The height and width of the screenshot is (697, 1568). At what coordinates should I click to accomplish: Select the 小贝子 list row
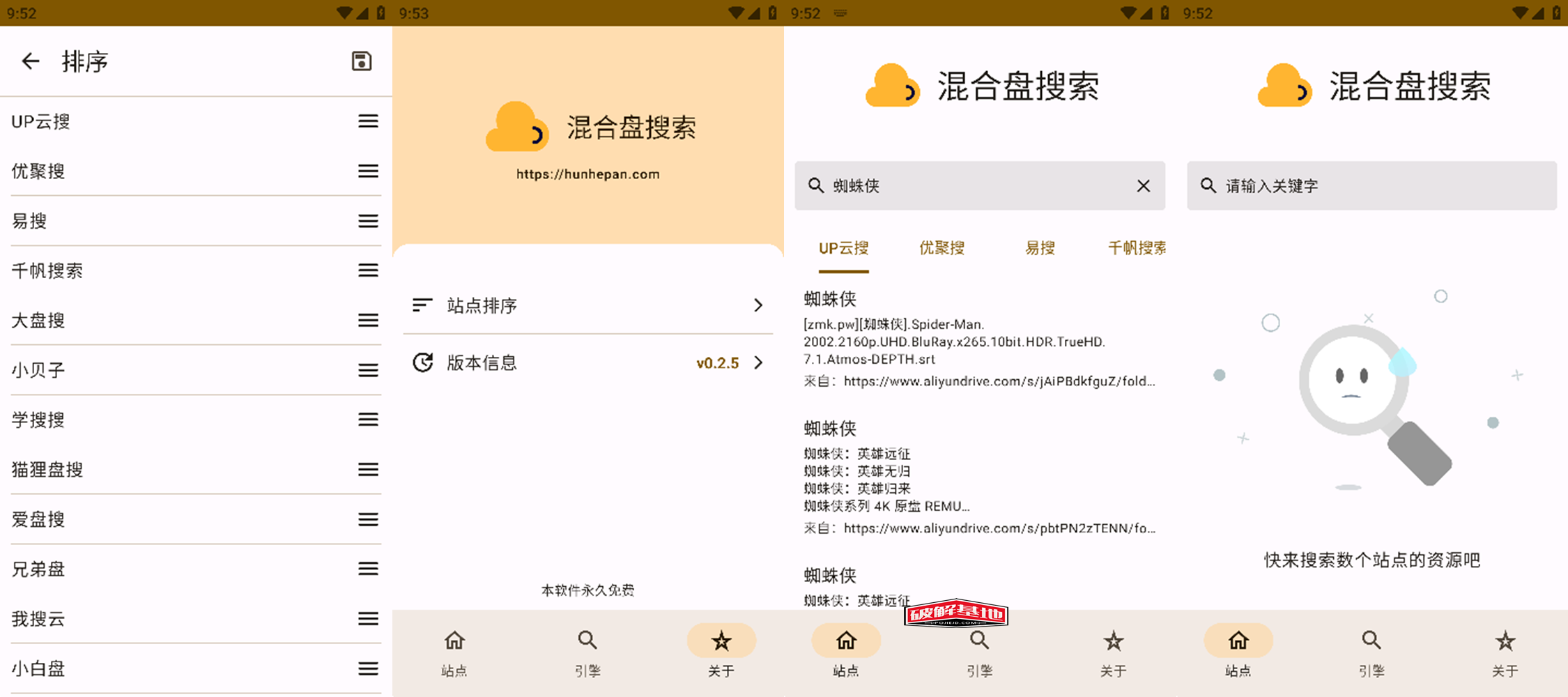point(196,370)
